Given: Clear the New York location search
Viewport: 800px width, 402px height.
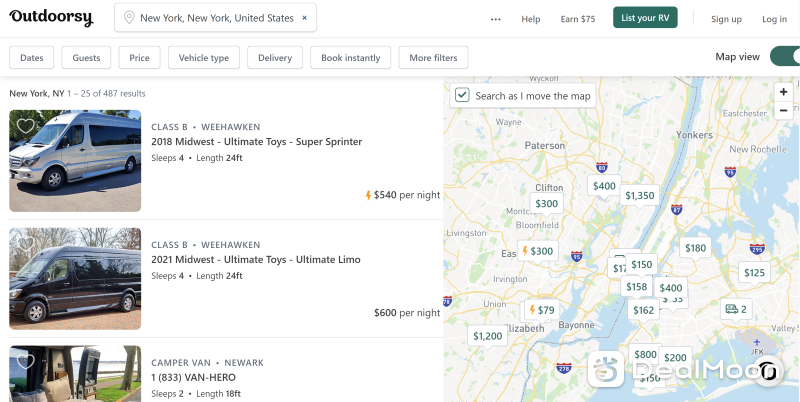Looking at the screenshot, I should click(304, 18).
